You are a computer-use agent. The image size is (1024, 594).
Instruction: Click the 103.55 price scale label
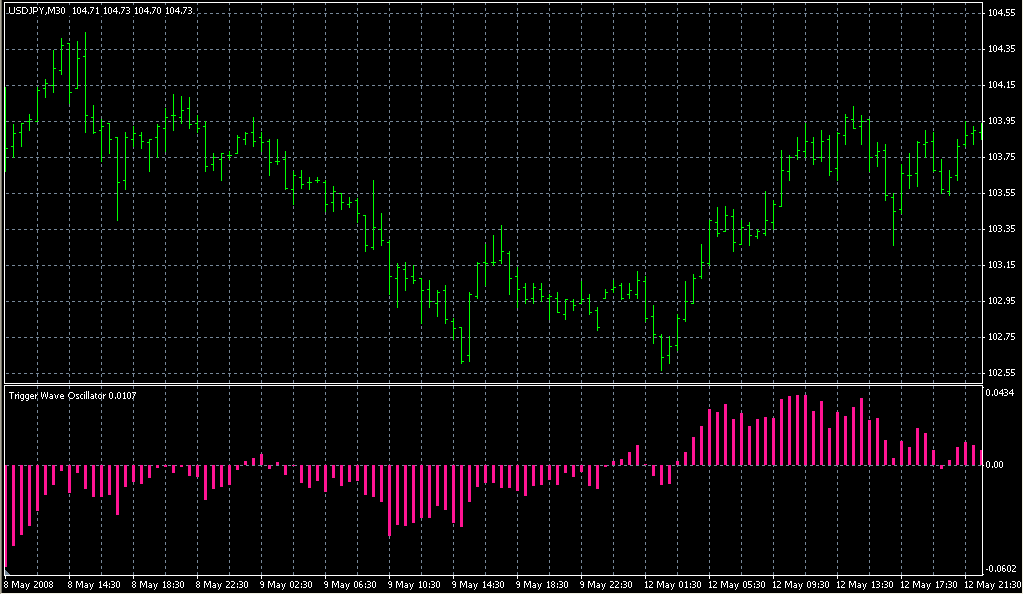[x=1001, y=193]
